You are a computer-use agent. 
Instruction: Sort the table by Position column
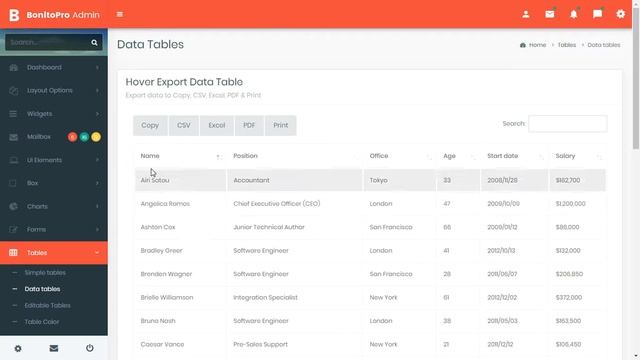coord(294,156)
